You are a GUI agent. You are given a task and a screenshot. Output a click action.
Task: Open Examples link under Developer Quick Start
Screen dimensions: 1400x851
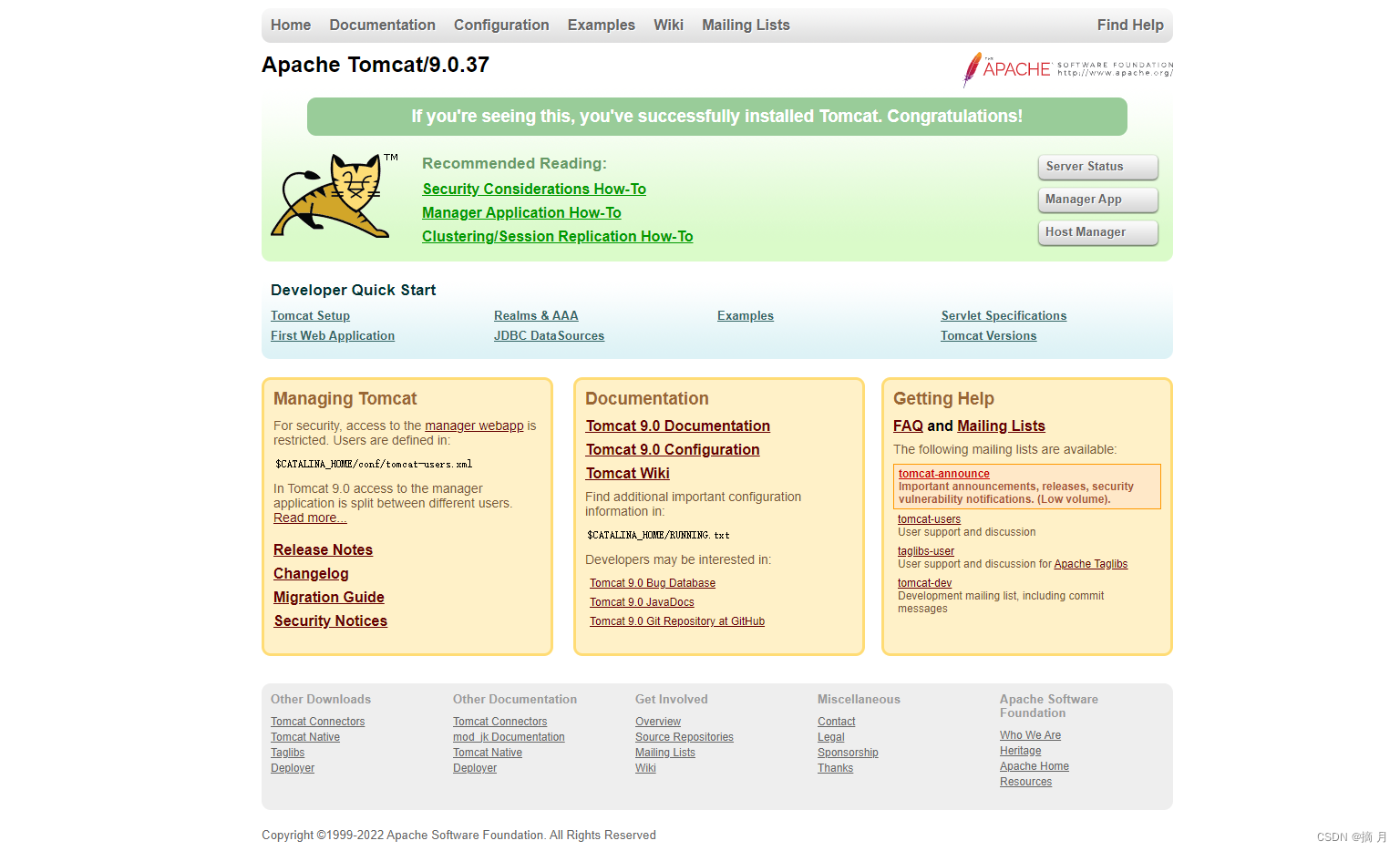click(746, 315)
